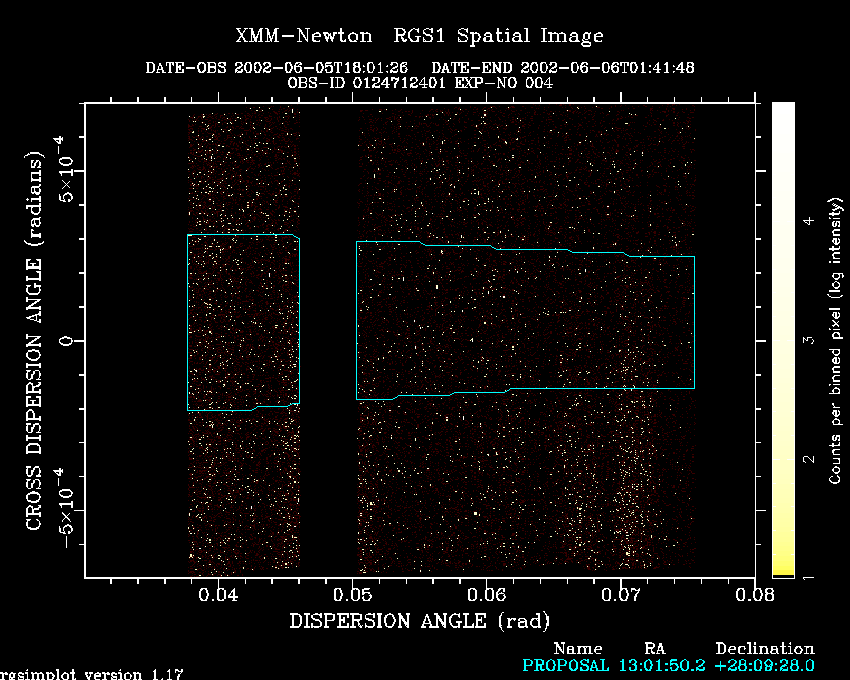Select the DATE-END 2002-06-06T01:41:48 text
The height and width of the screenshot is (680, 850).
pyautogui.click(x=563, y=68)
